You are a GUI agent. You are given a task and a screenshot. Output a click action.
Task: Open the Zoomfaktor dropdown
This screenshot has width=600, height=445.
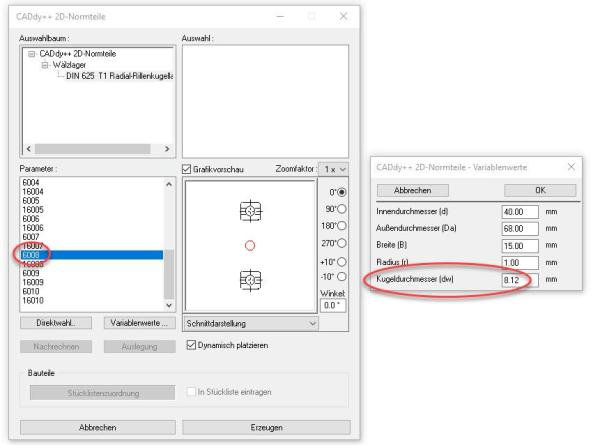[x=337, y=167]
